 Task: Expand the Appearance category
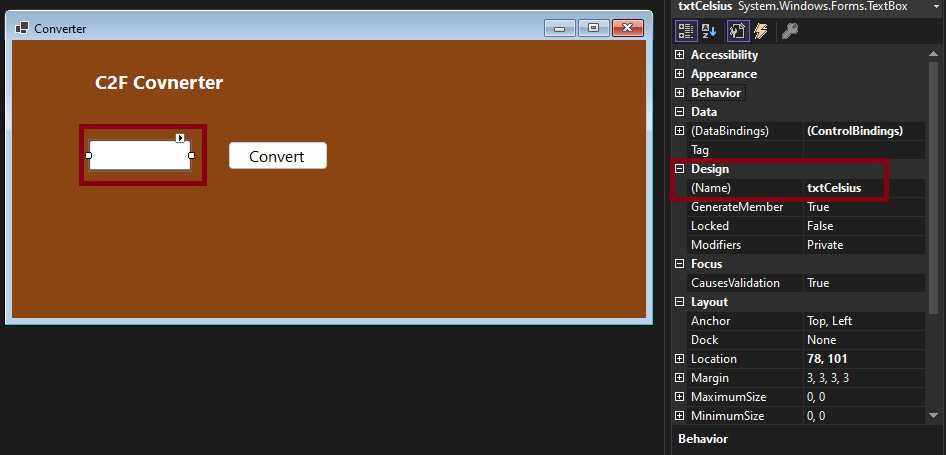pos(680,74)
